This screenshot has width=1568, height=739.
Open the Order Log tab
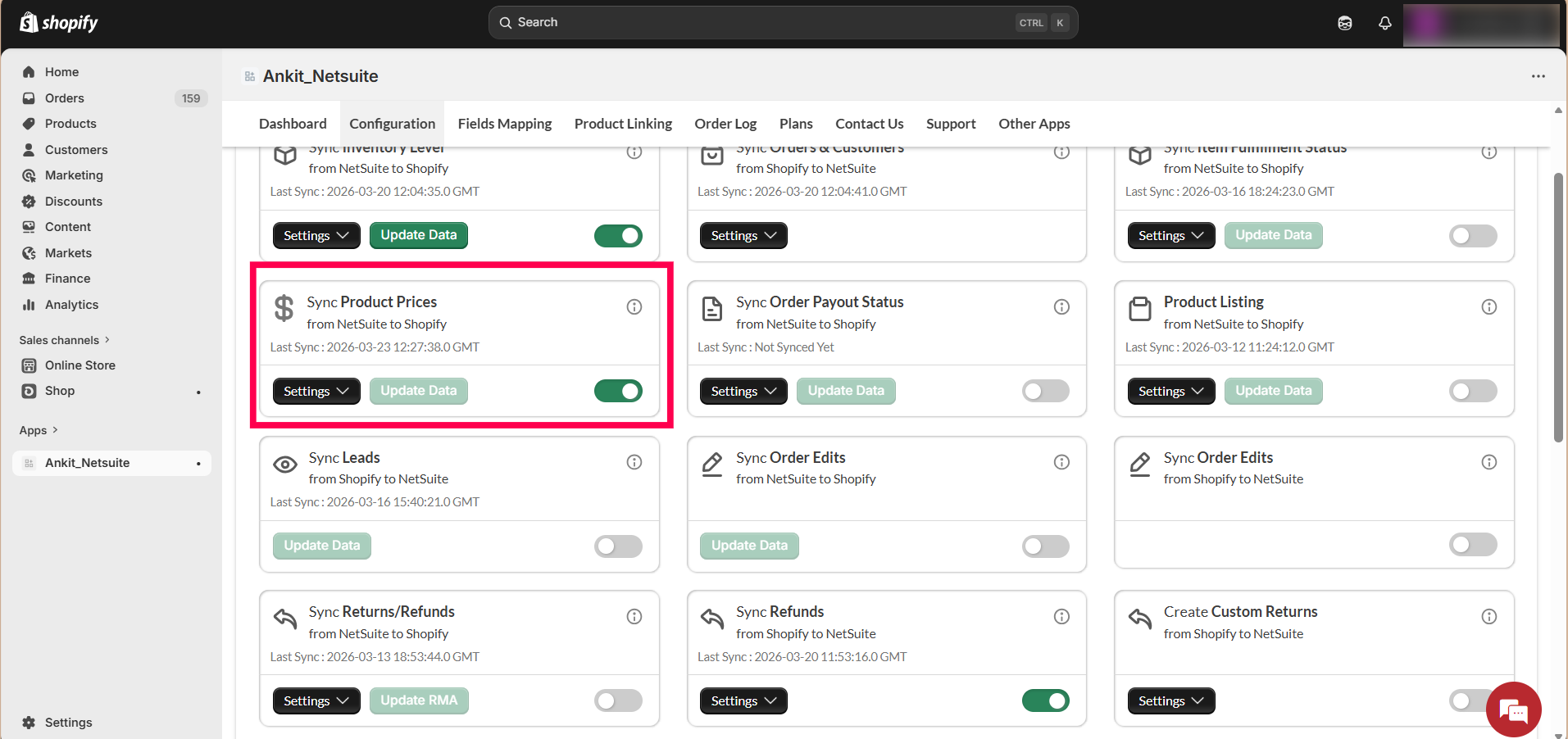click(x=725, y=124)
